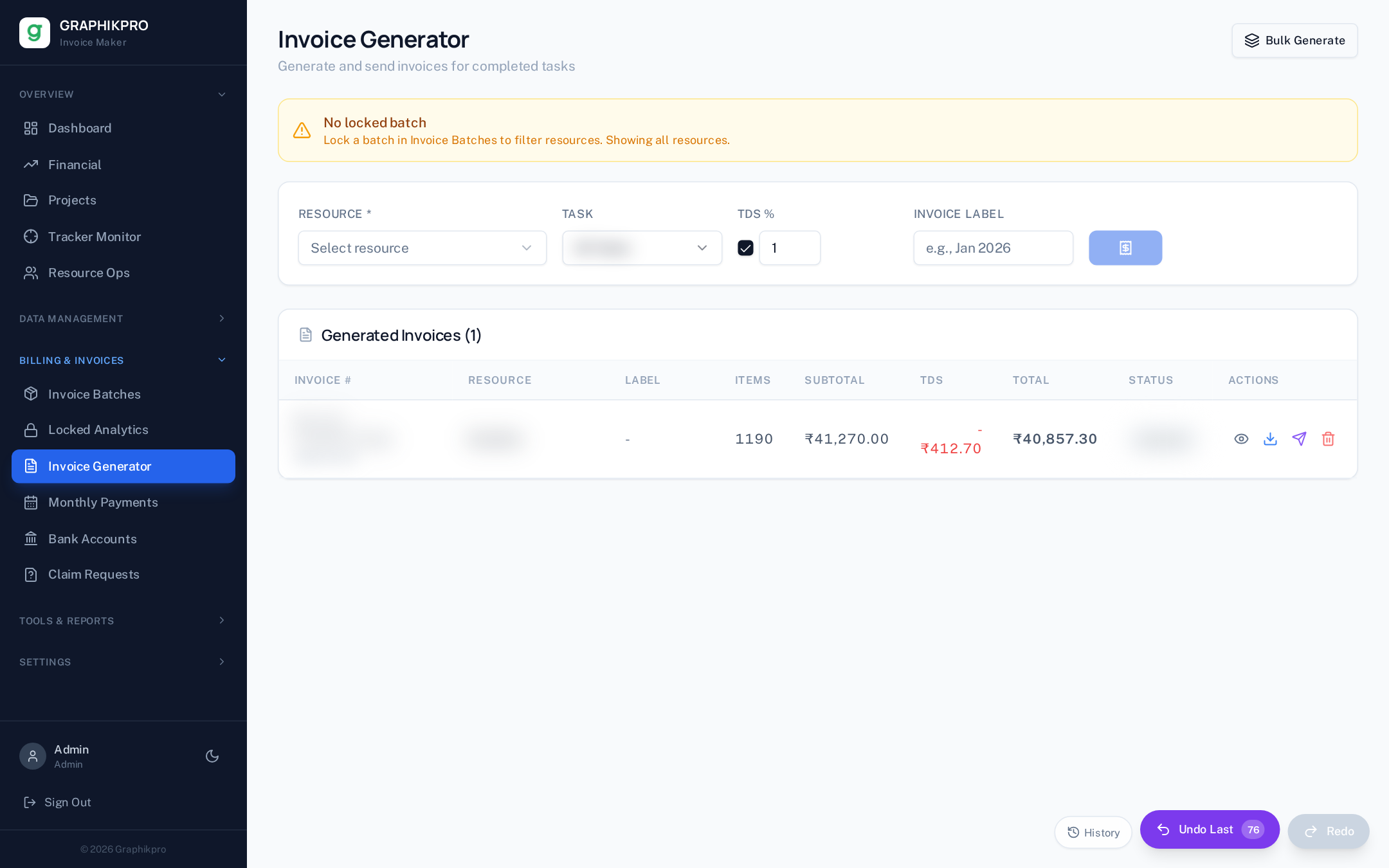Open Tracker Monitor
The width and height of the screenshot is (1389, 868).
pyautogui.click(x=123, y=237)
